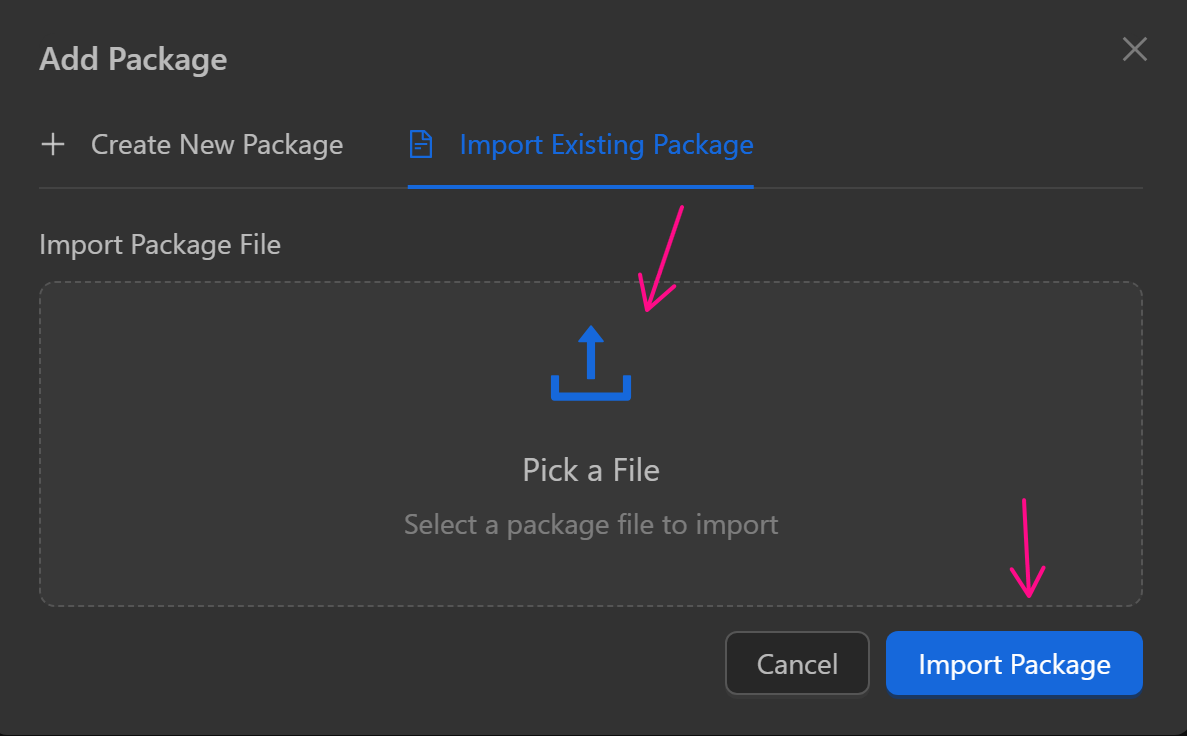The height and width of the screenshot is (736, 1187).
Task: Click the Import Package File label
Action: click(160, 244)
